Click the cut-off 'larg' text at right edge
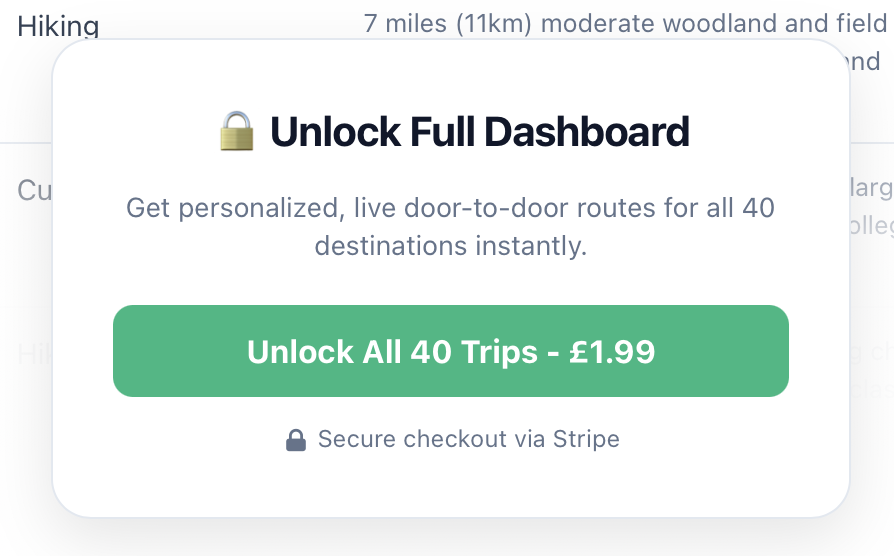This screenshot has height=556, width=894. click(x=870, y=188)
